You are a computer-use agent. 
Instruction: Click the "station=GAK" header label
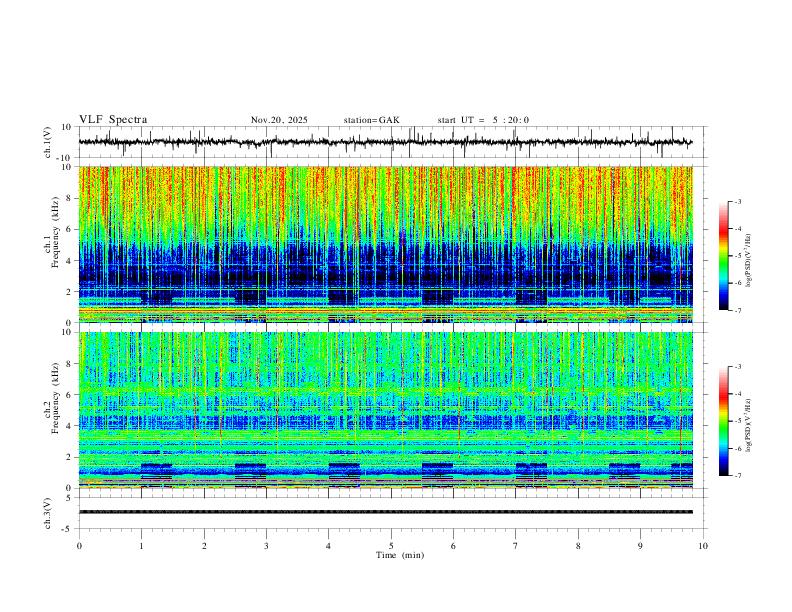click(371, 120)
